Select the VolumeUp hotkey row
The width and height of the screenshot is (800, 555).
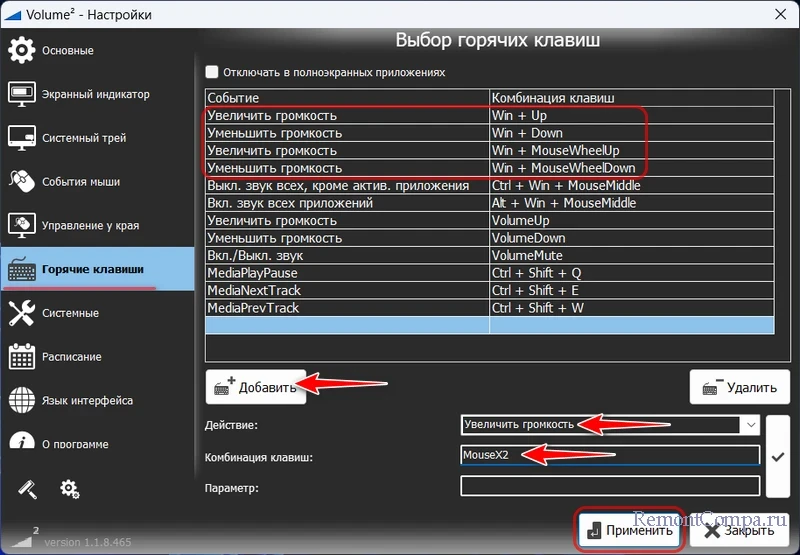click(x=490, y=220)
